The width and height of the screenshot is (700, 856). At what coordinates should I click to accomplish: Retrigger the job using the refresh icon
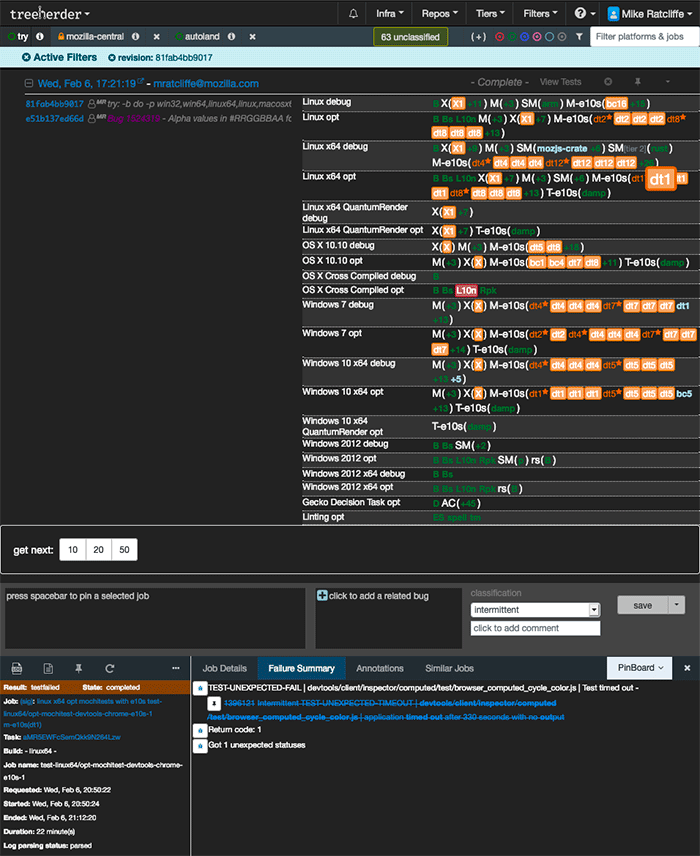click(110, 668)
